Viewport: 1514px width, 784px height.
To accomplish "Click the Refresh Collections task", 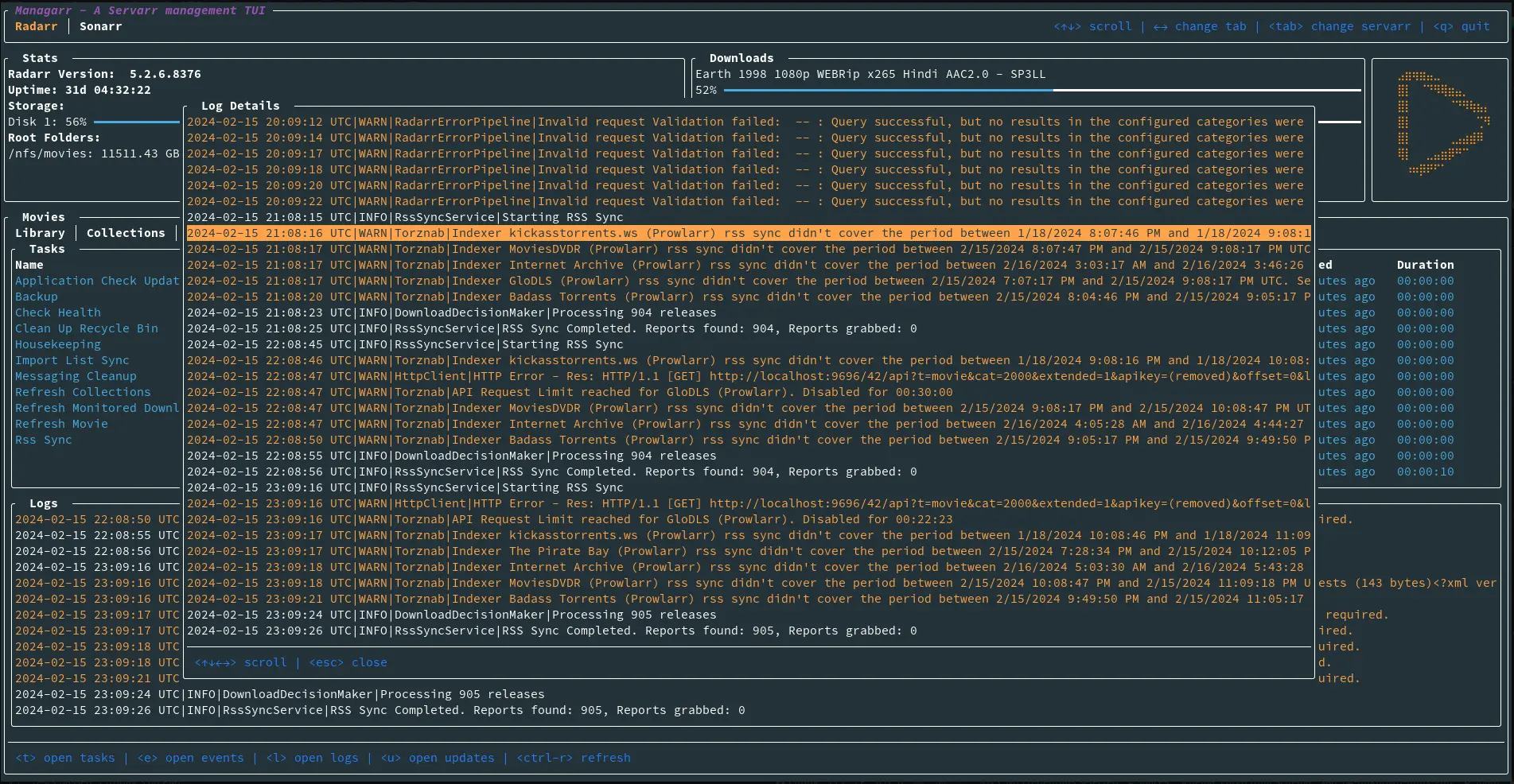I will click(83, 392).
